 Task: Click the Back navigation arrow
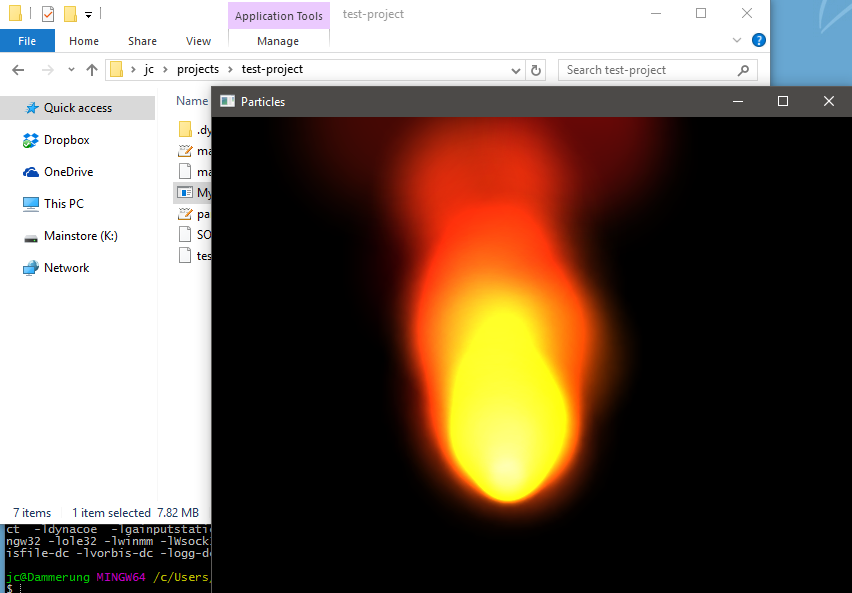tap(19, 70)
